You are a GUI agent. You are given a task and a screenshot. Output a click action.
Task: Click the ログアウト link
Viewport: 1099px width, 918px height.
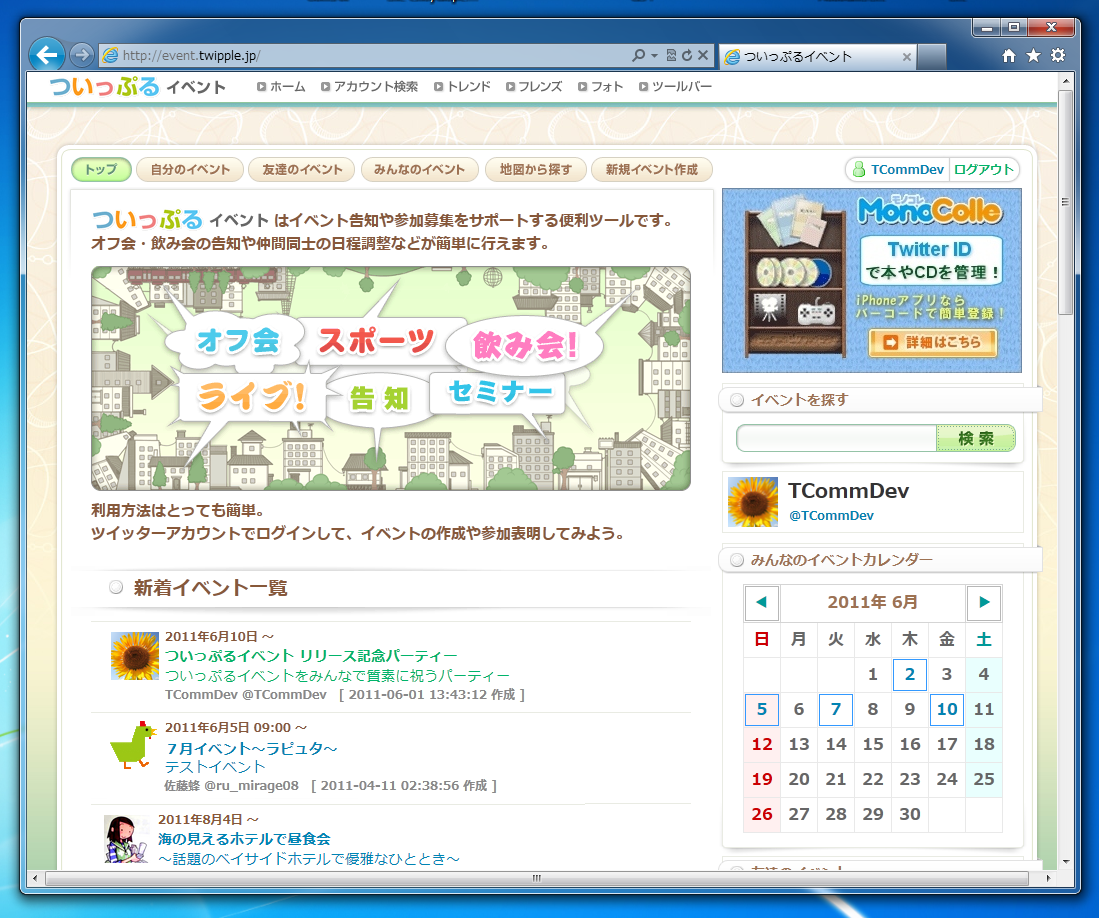pyautogui.click(x=983, y=170)
